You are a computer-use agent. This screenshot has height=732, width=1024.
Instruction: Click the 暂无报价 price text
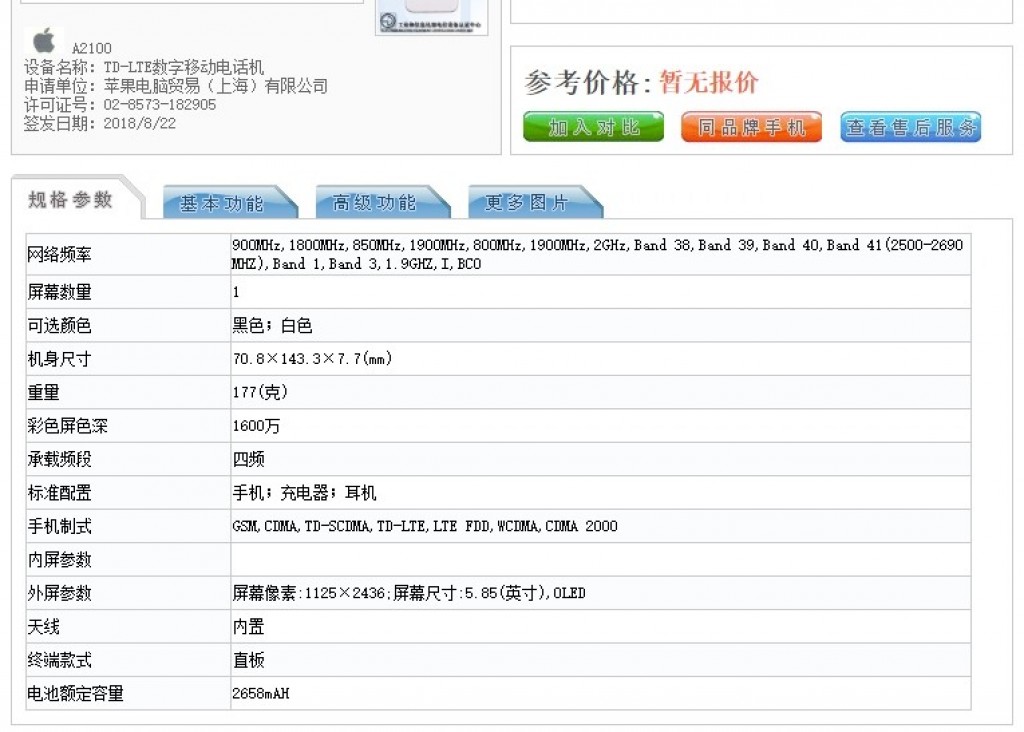pyautogui.click(x=708, y=83)
